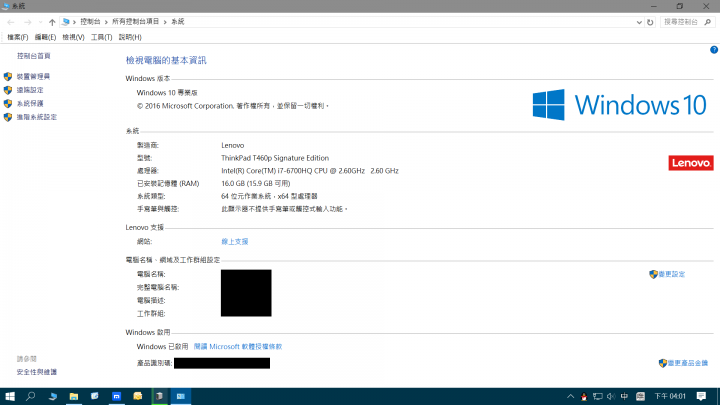Open File Explorer from taskbar
Image resolution: width=720 pixels, height=405 pixels.
click(x=73, y=396)
